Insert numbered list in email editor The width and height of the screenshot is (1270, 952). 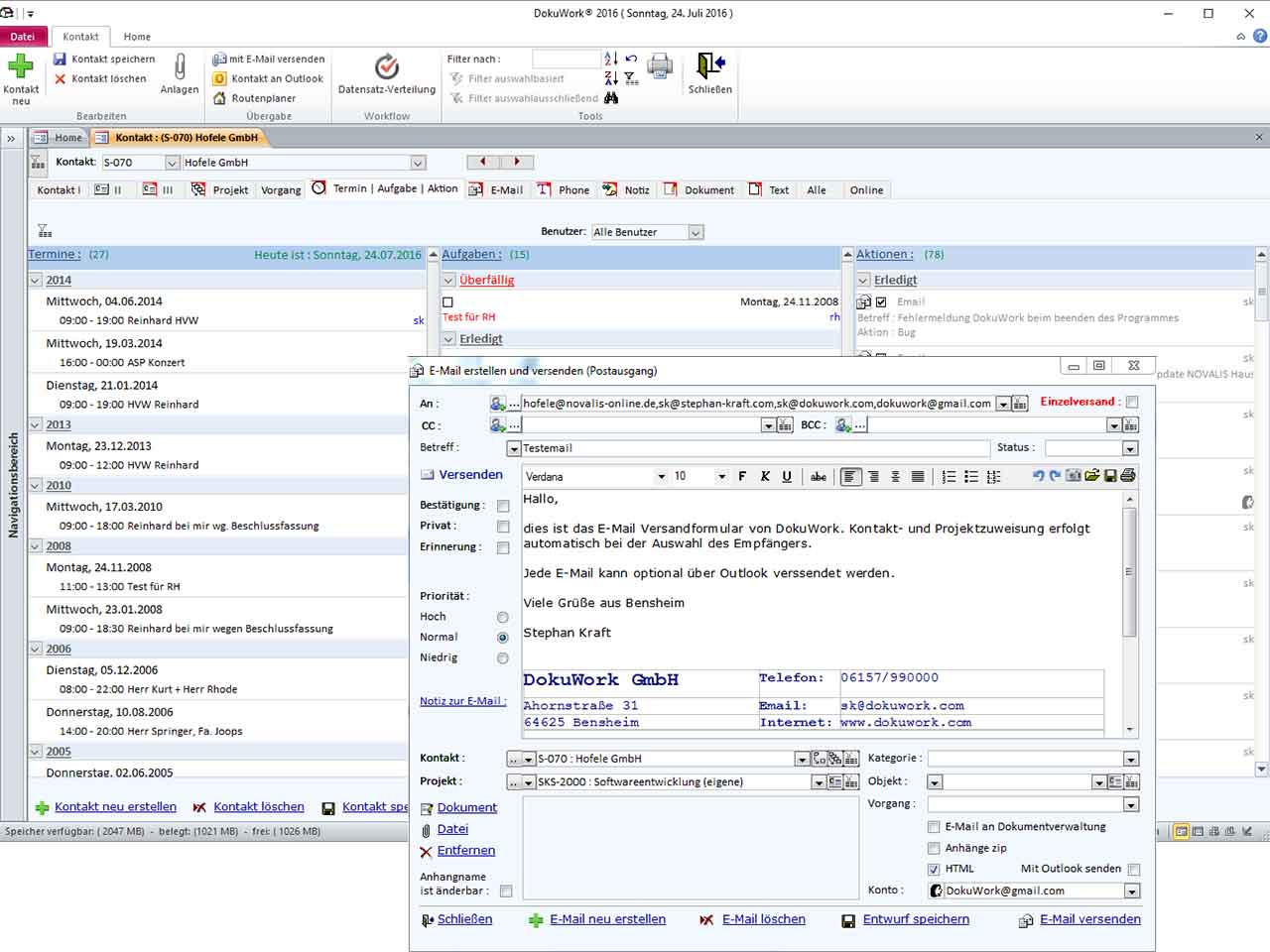(949, 477)
